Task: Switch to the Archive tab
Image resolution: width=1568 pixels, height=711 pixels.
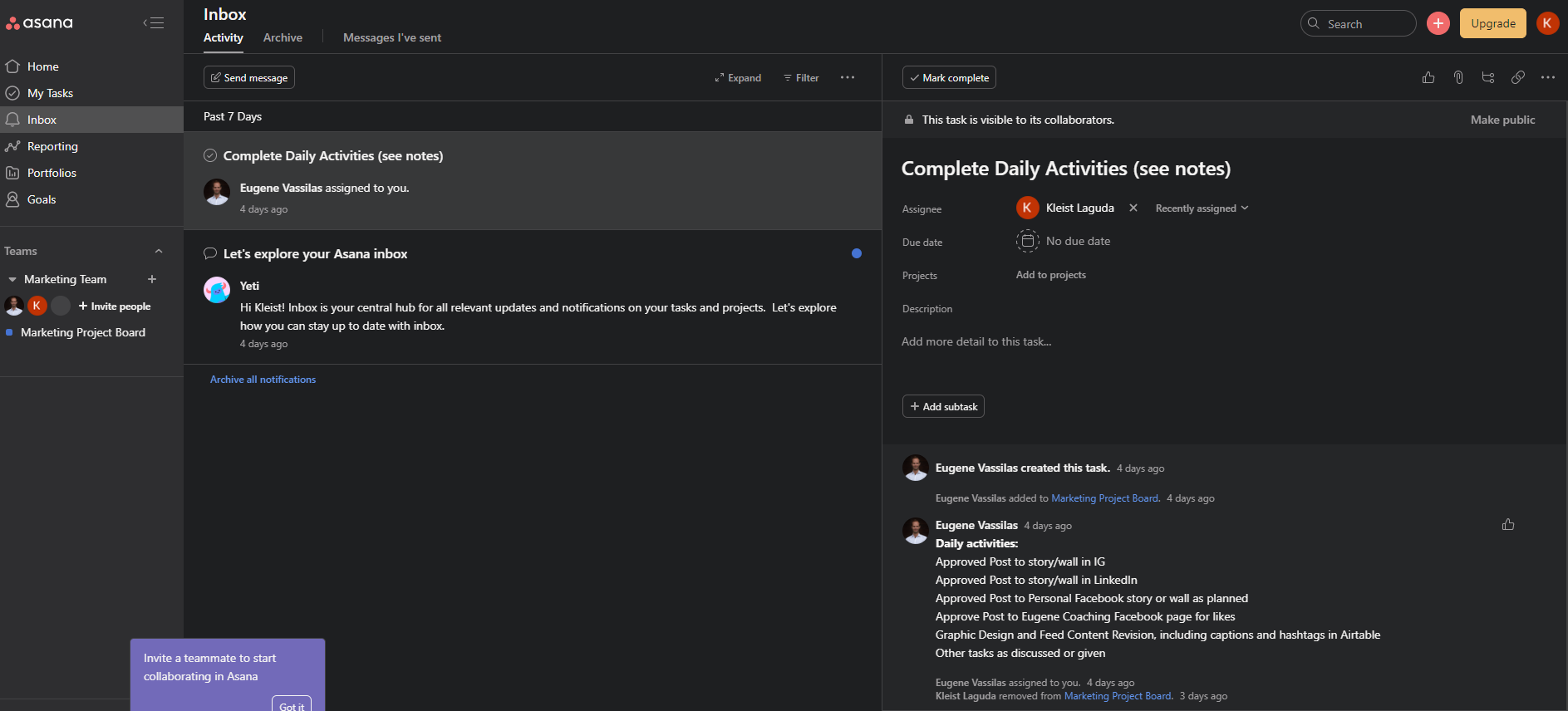Action: [283, 37]
